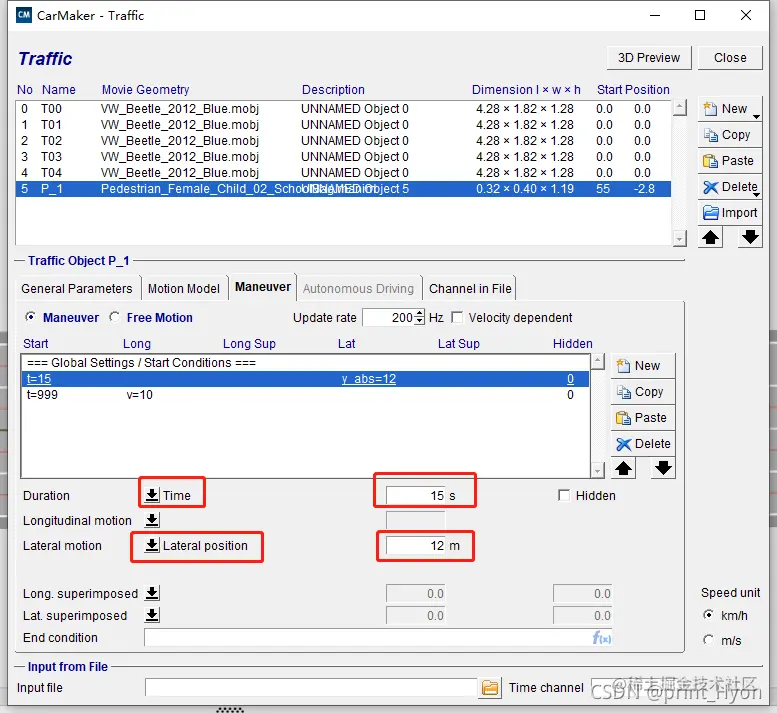Switch to the Autonomous Driving tab

(358, 288)
